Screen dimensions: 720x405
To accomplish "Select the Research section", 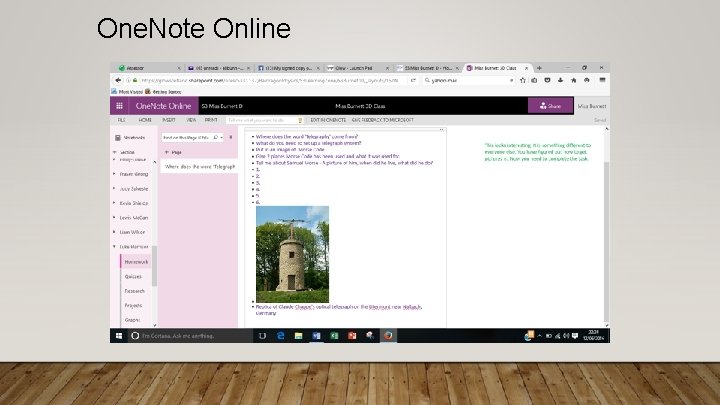I will pos(135,291).
